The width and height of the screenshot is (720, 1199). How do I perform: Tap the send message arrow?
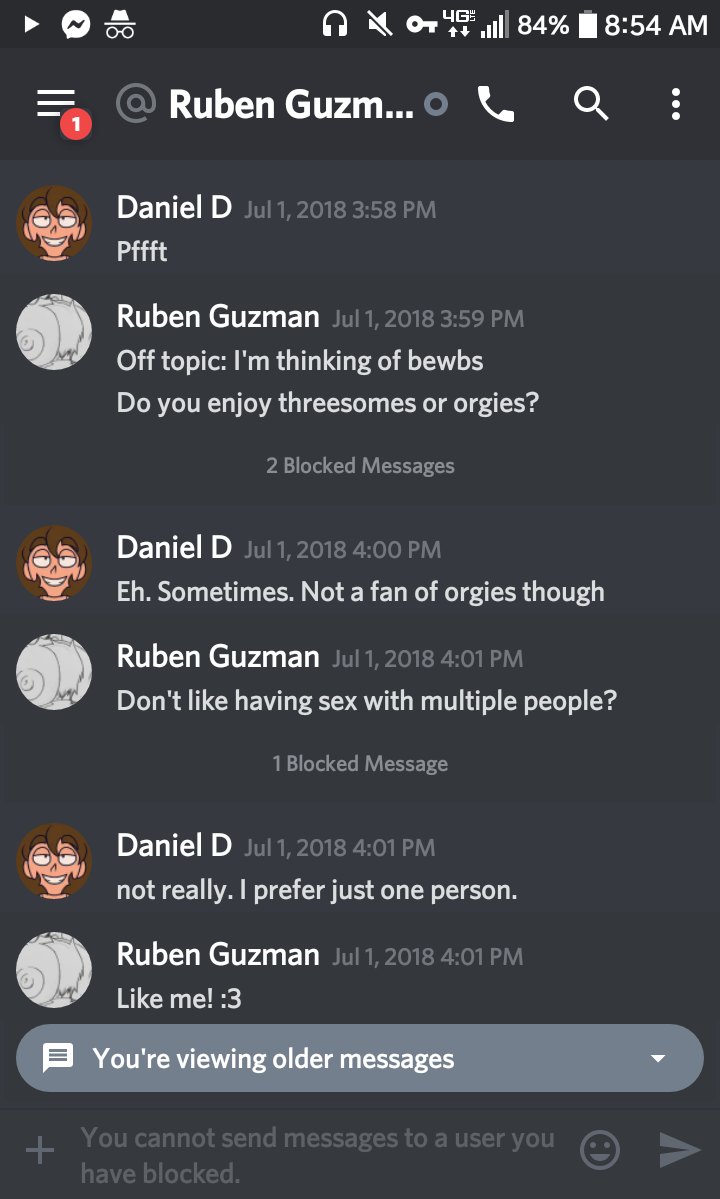[x=680, y=1150]
